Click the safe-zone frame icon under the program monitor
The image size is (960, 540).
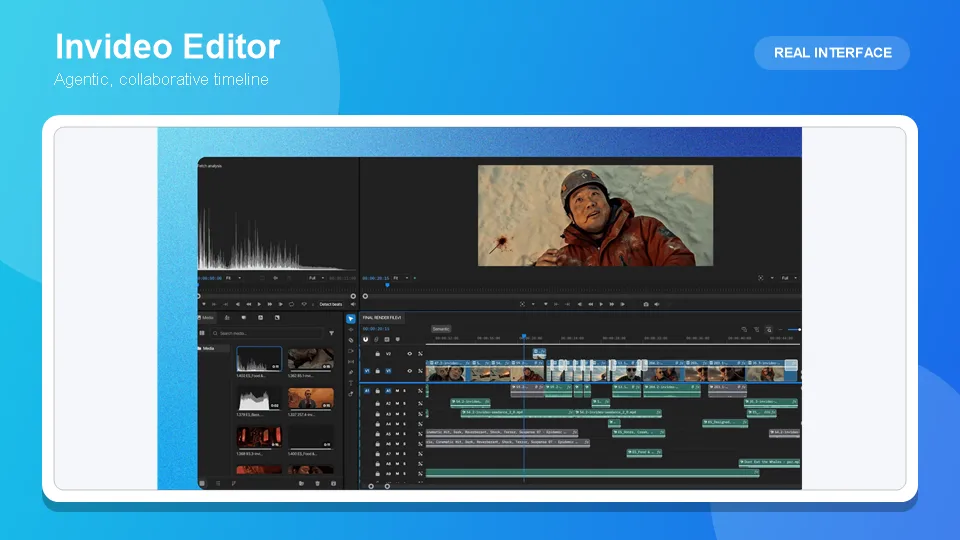[522, 304]
